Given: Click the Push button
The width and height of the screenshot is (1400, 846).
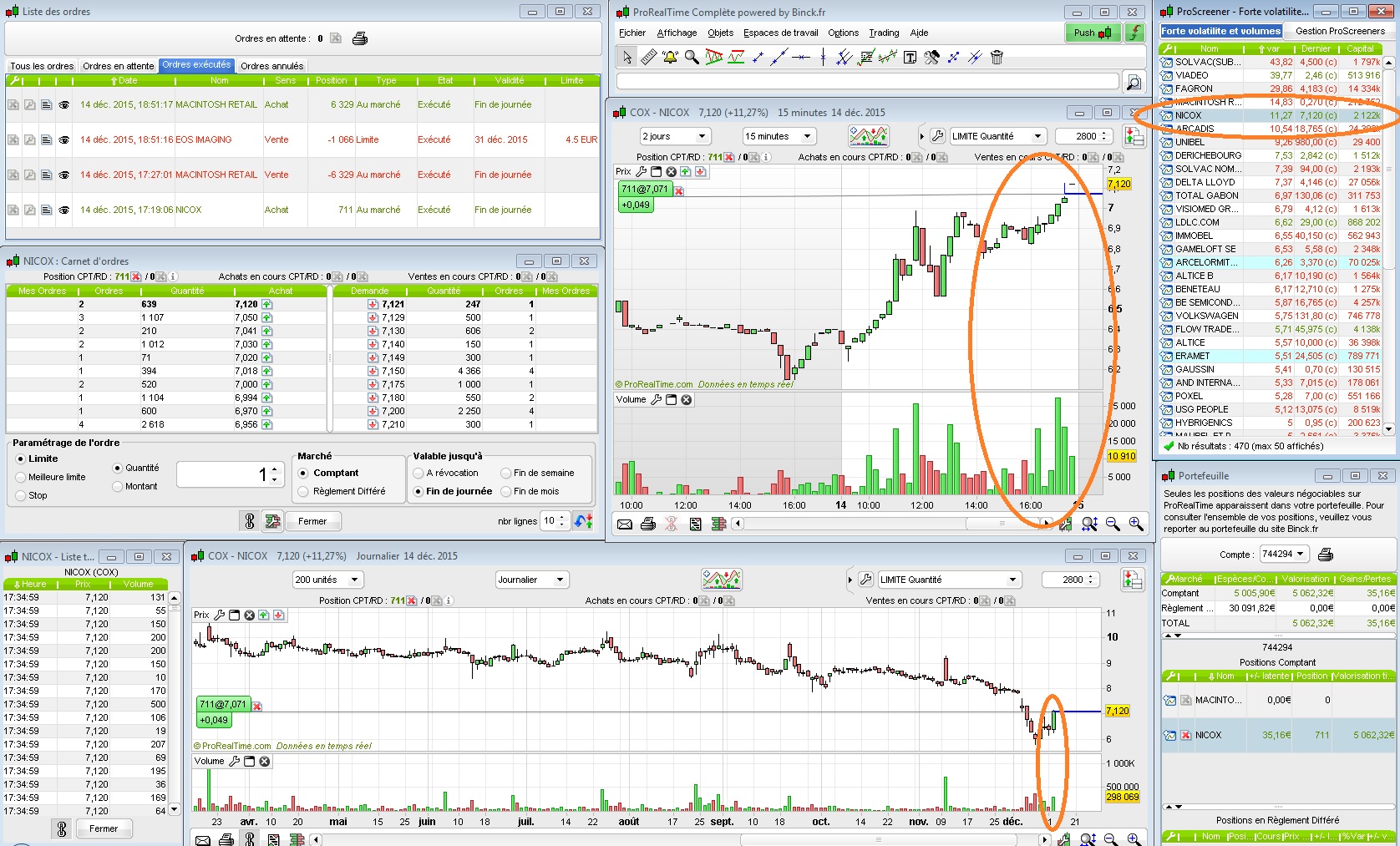Looking at the screenshot, I should [1093, 33].
